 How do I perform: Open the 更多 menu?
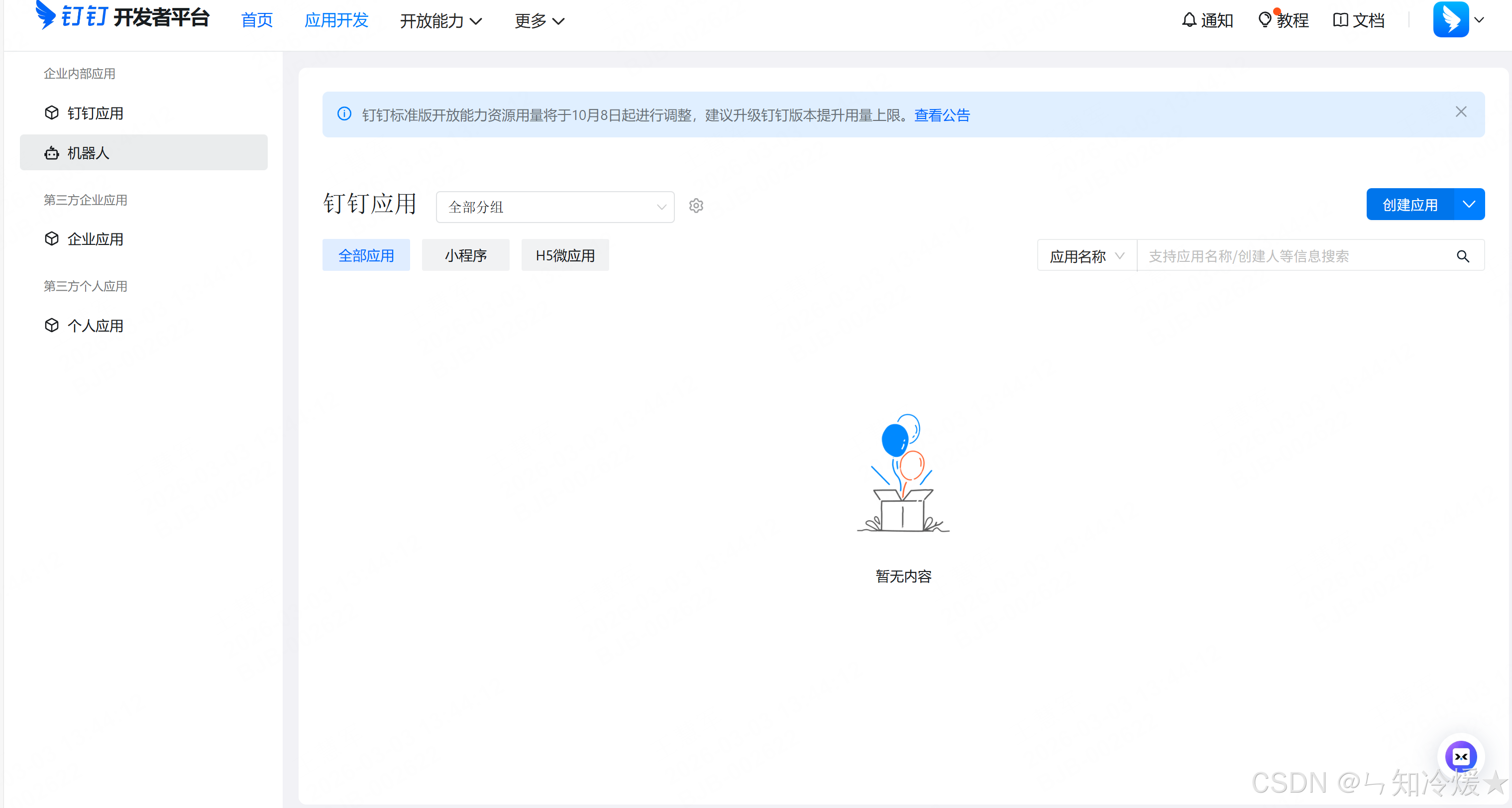point(538,20)
